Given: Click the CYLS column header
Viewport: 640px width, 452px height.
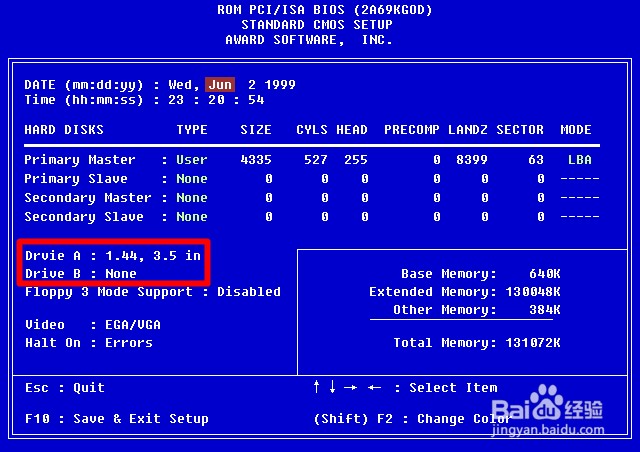Looking at the screenshot, I should [312, 130].
